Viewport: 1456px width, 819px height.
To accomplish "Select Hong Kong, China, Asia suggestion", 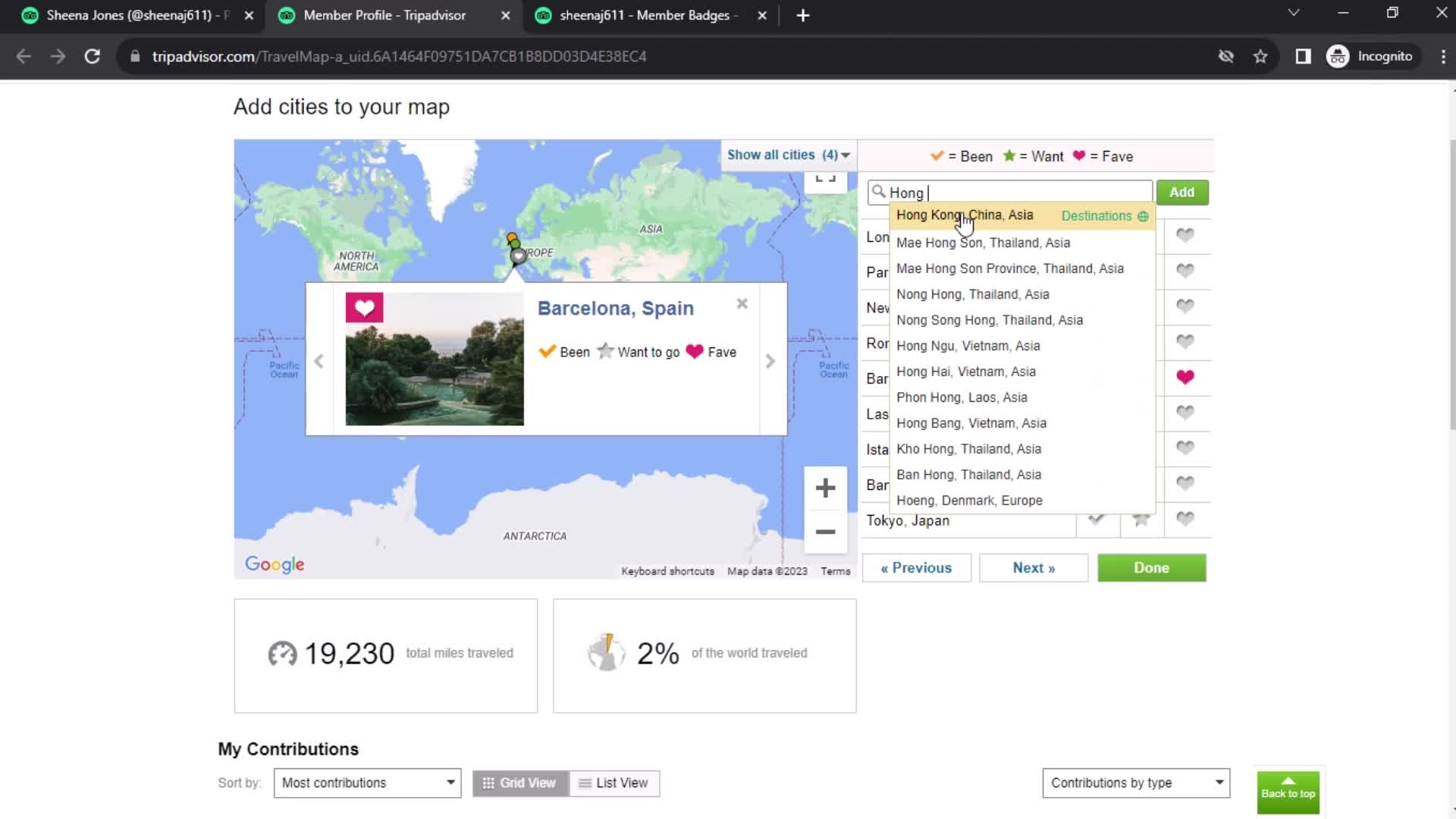I will coord(1022,215).
